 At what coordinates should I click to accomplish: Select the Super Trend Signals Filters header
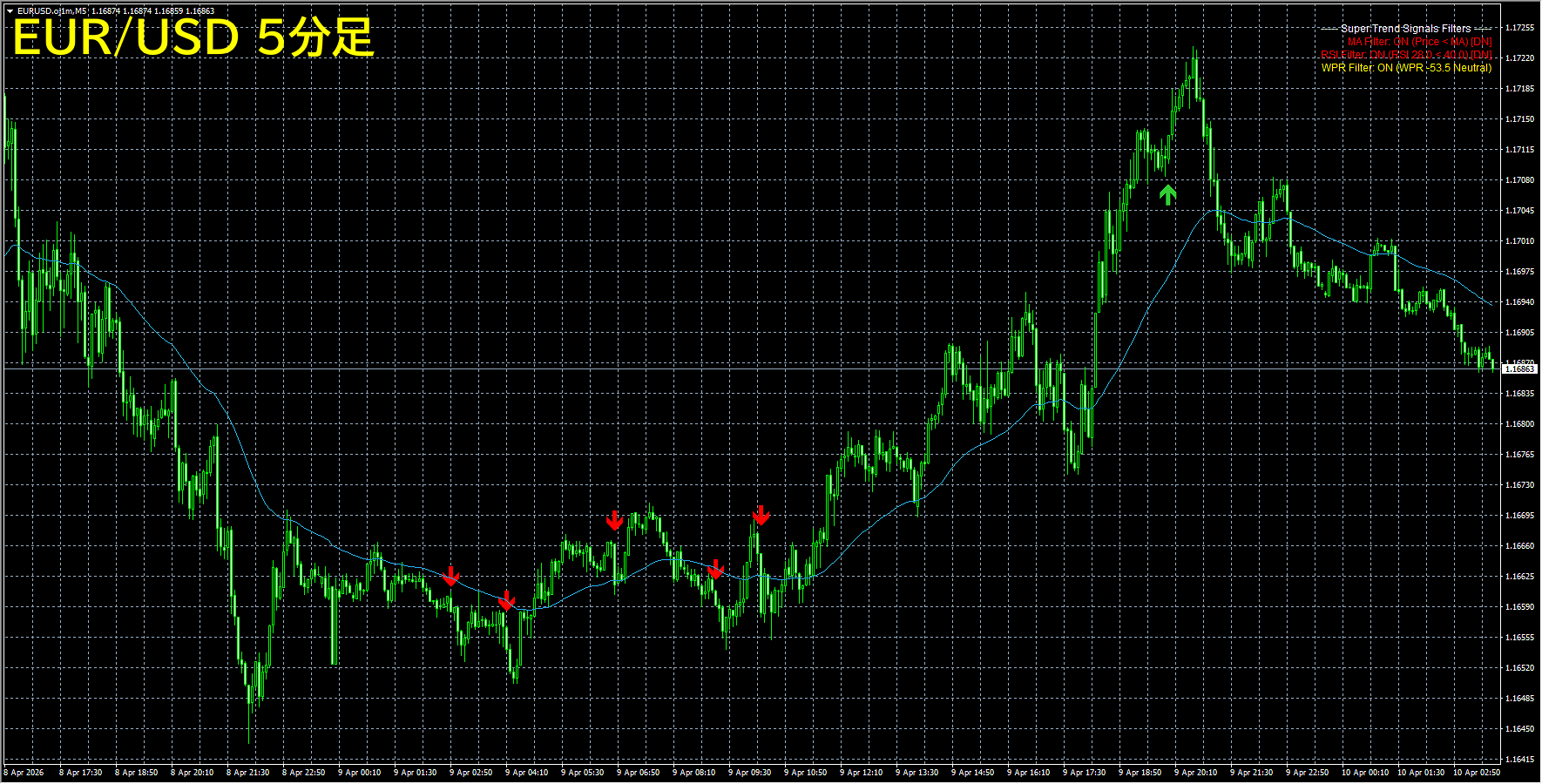(x=1406, y=29)
